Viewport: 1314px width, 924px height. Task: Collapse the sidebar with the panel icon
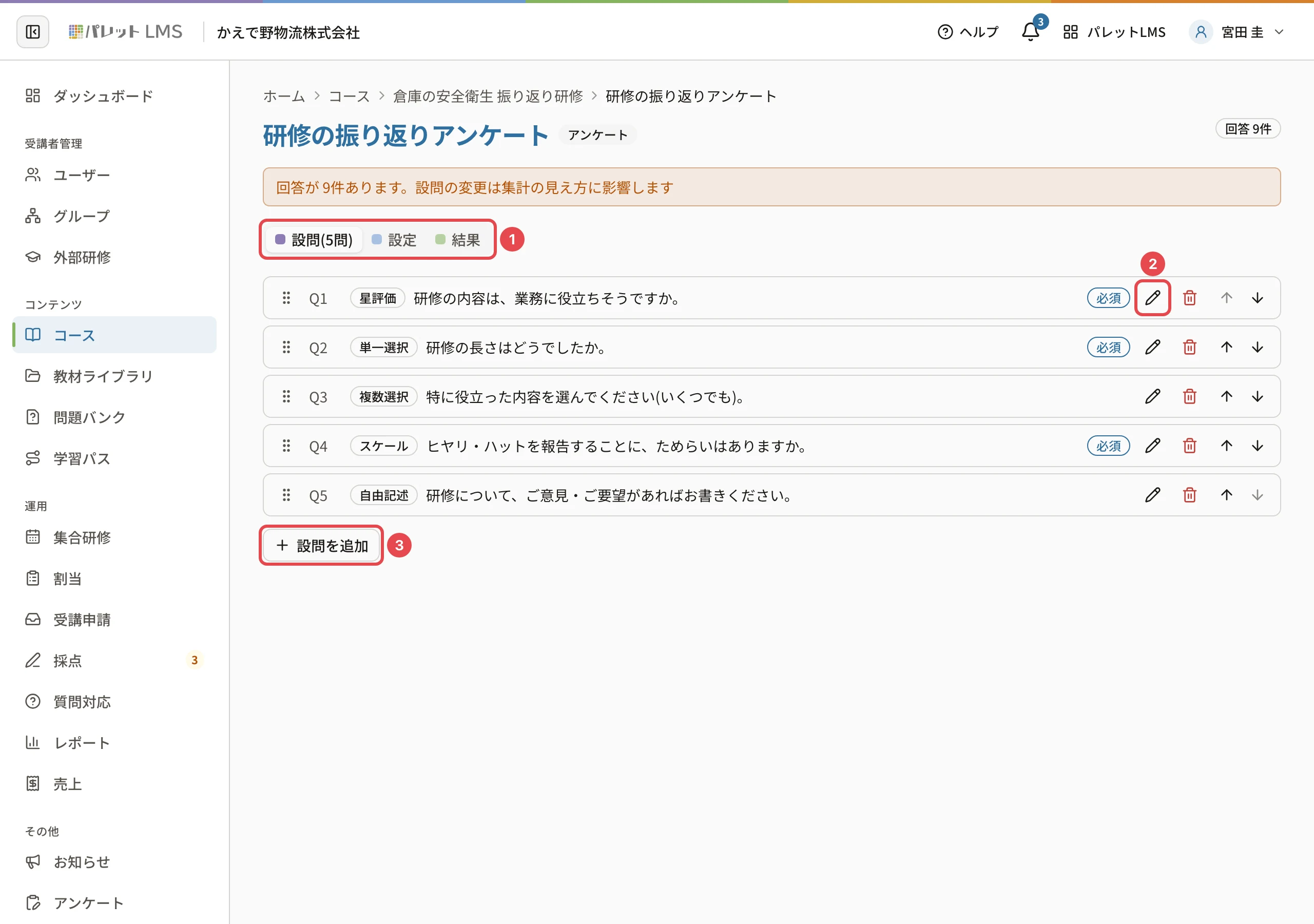click(x=33, y=31)
